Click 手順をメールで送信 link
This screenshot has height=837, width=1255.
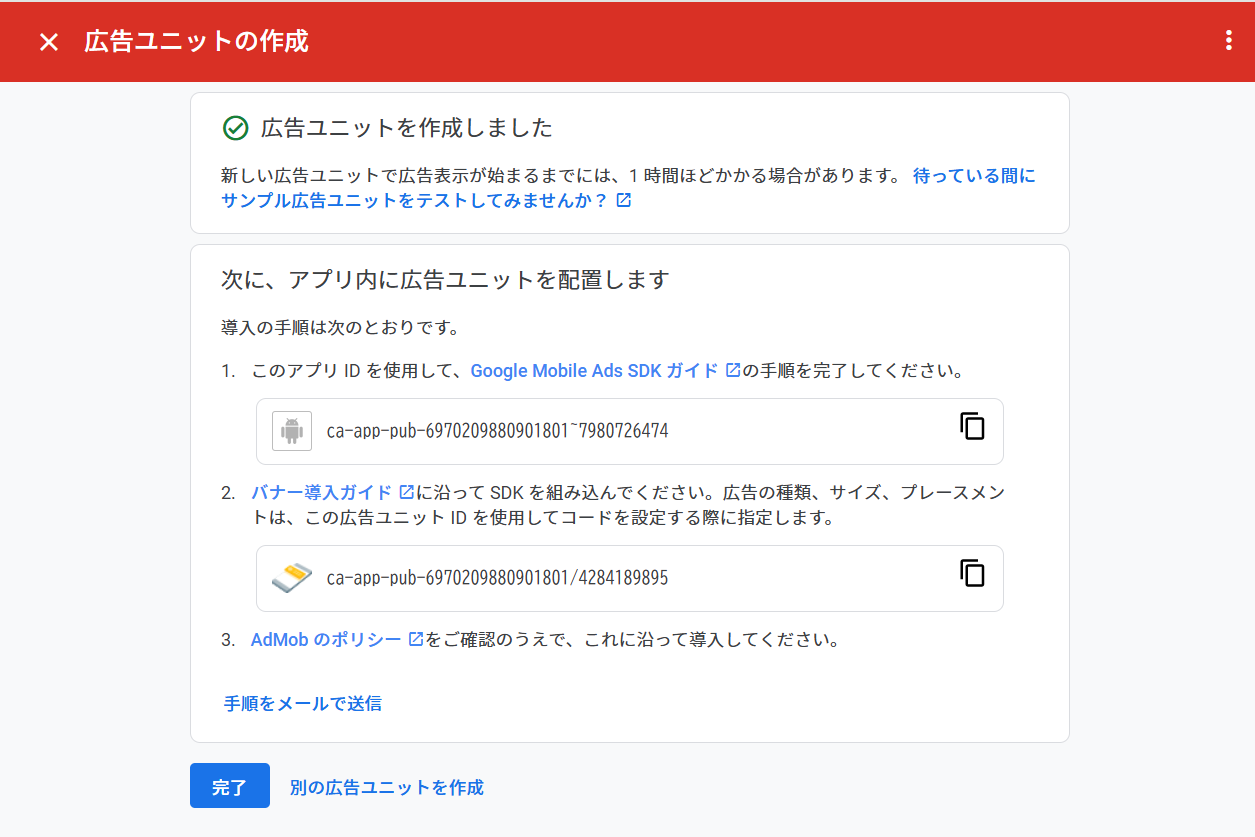pos(302,703)
